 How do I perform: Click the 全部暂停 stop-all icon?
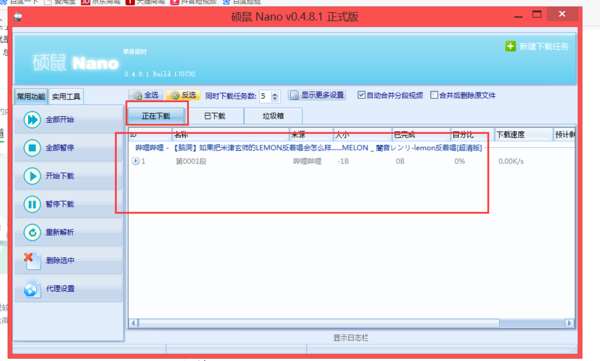tap(32, 148)
